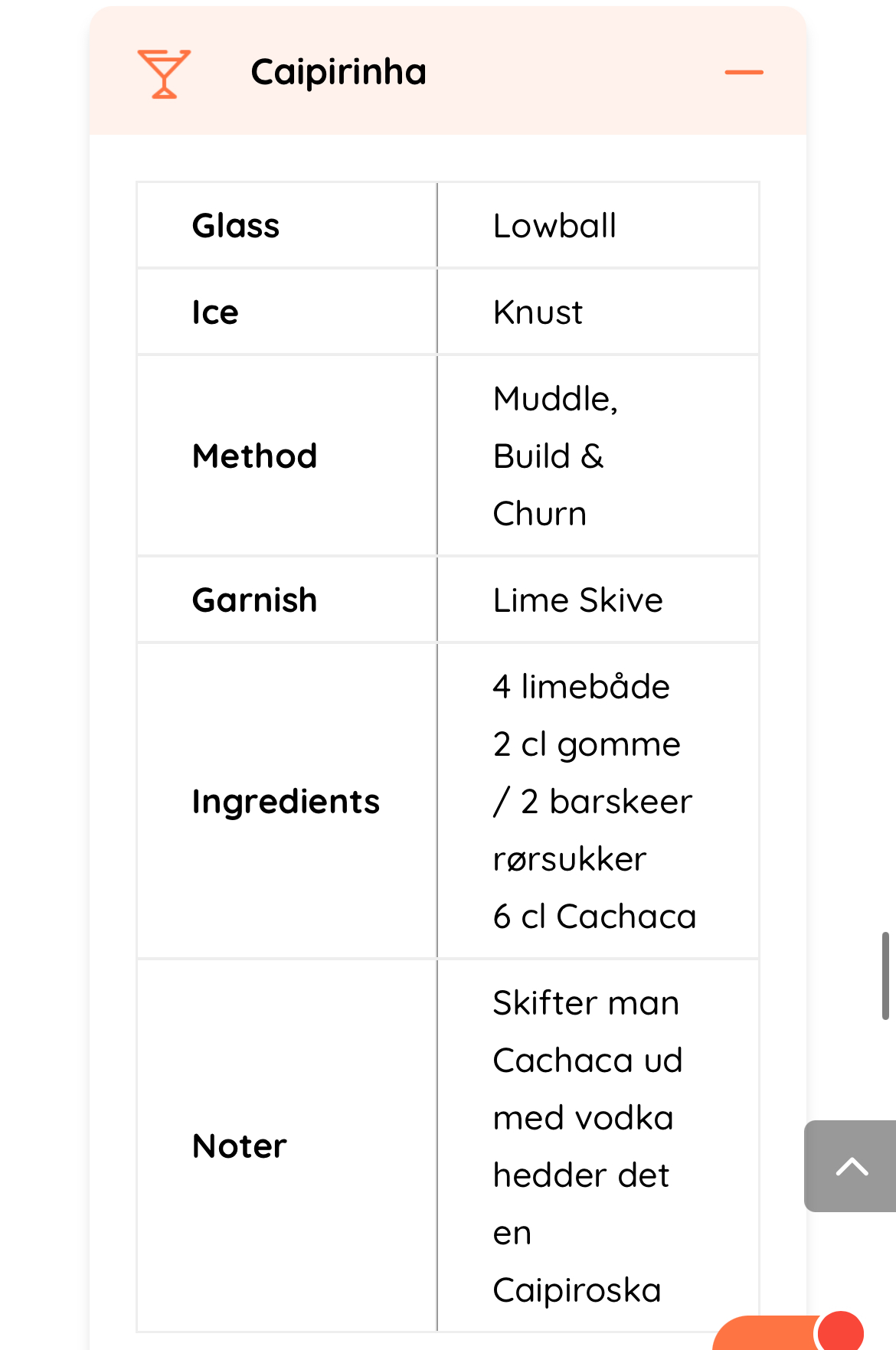Click the page scrollbar thumb
The image size is (896, 1350).
pyautogui.click(x=885, y=975)
